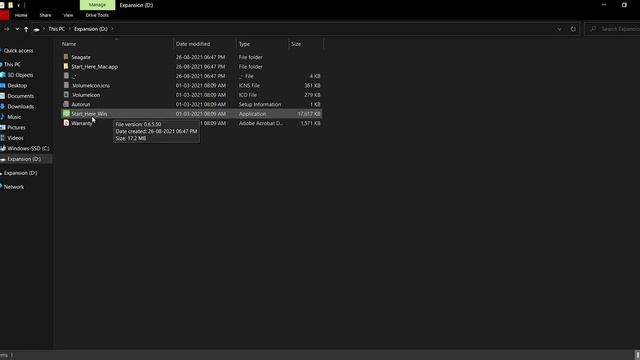Click the Start_Here_Mac.app name
This screenshot has width=640, height=360.
click(94, 67)
